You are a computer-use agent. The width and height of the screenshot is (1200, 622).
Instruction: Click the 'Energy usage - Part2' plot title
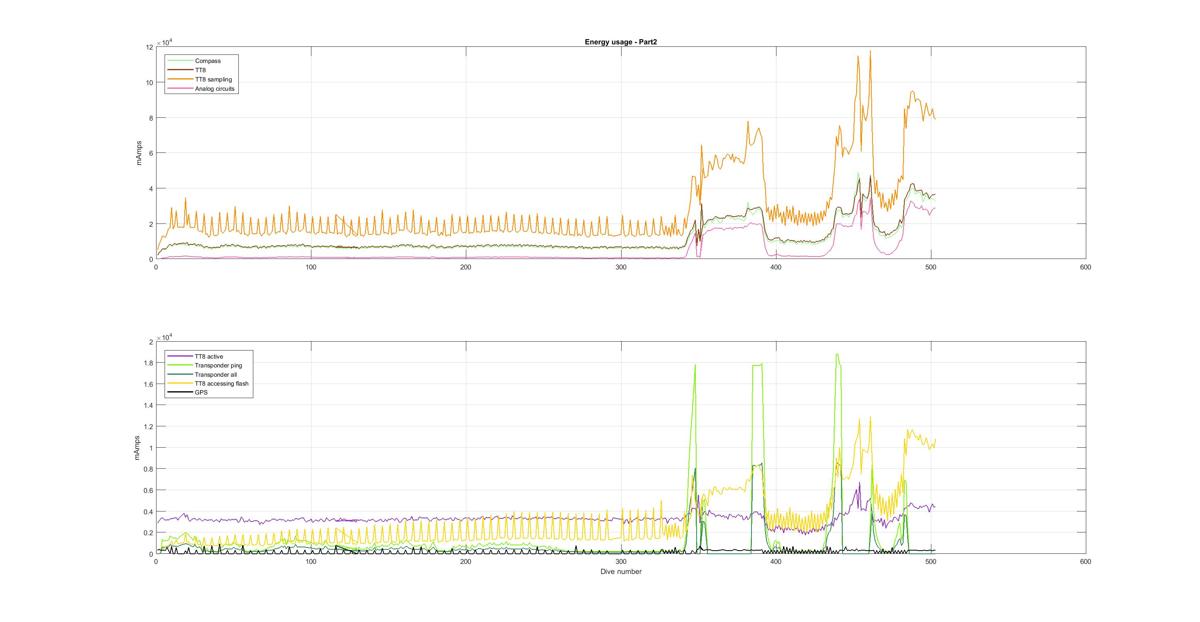[621, 42]
